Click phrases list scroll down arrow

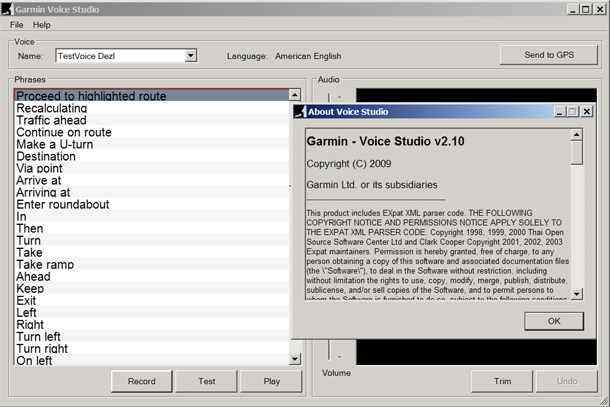click(x=294, y=359)
